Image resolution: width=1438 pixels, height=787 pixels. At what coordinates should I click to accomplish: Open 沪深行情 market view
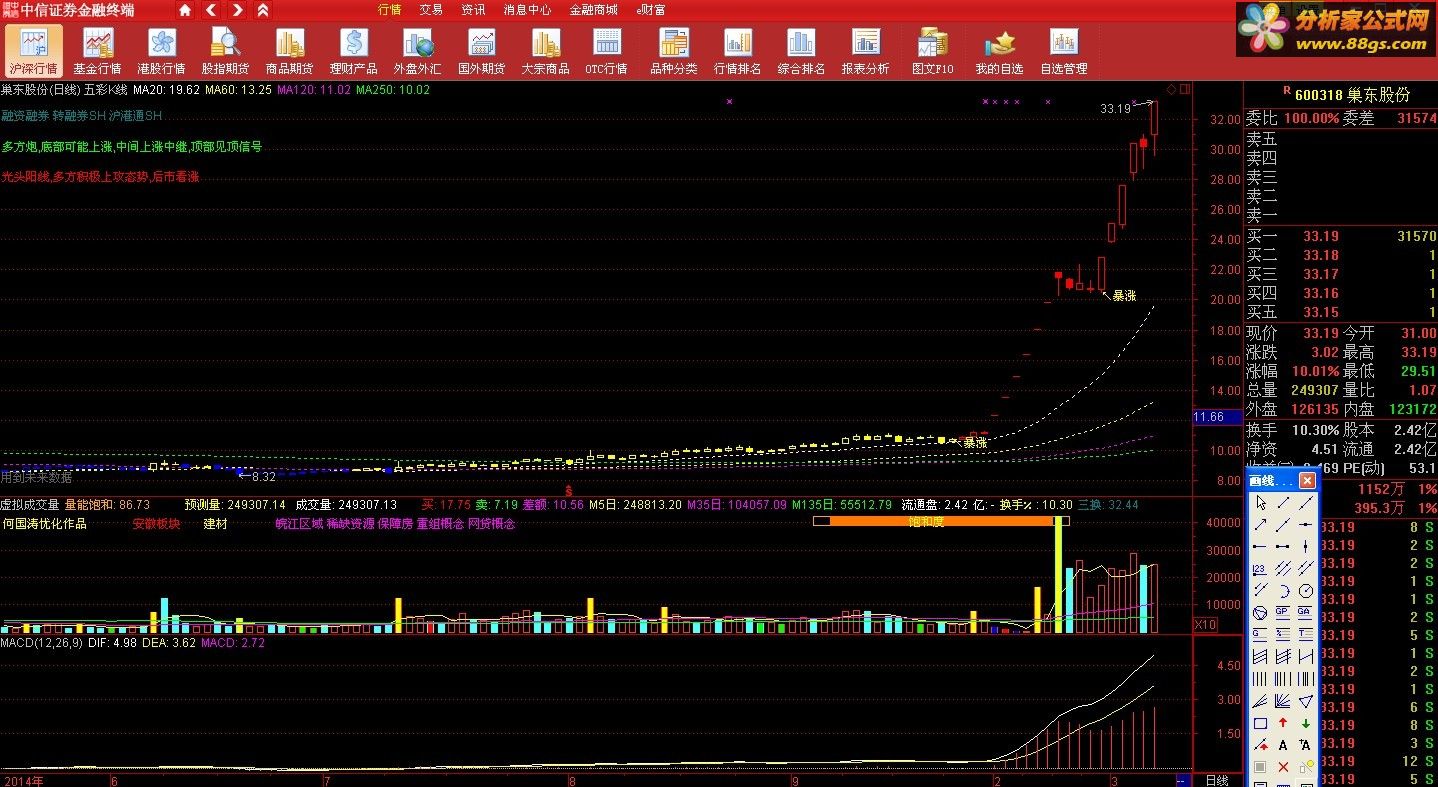33,51
